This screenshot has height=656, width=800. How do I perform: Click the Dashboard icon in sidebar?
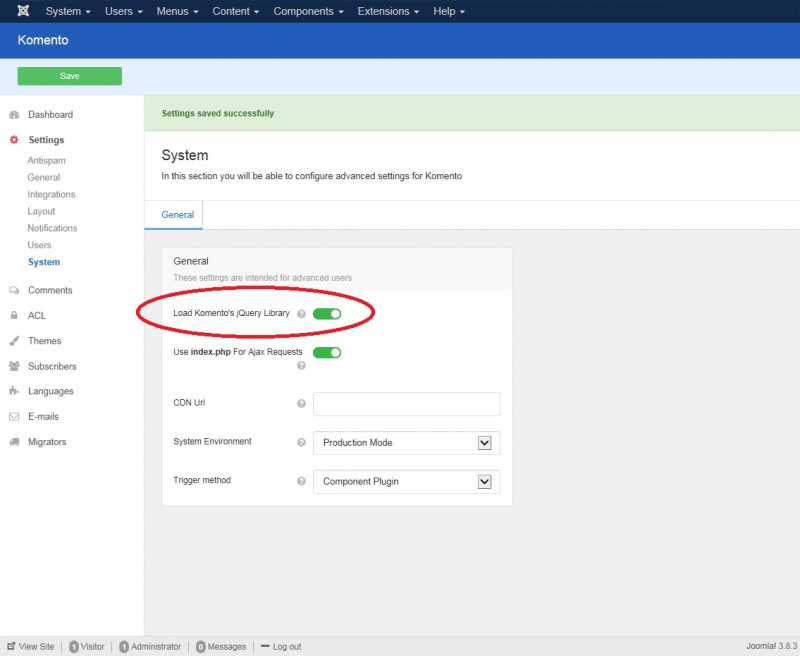point(14,115)
